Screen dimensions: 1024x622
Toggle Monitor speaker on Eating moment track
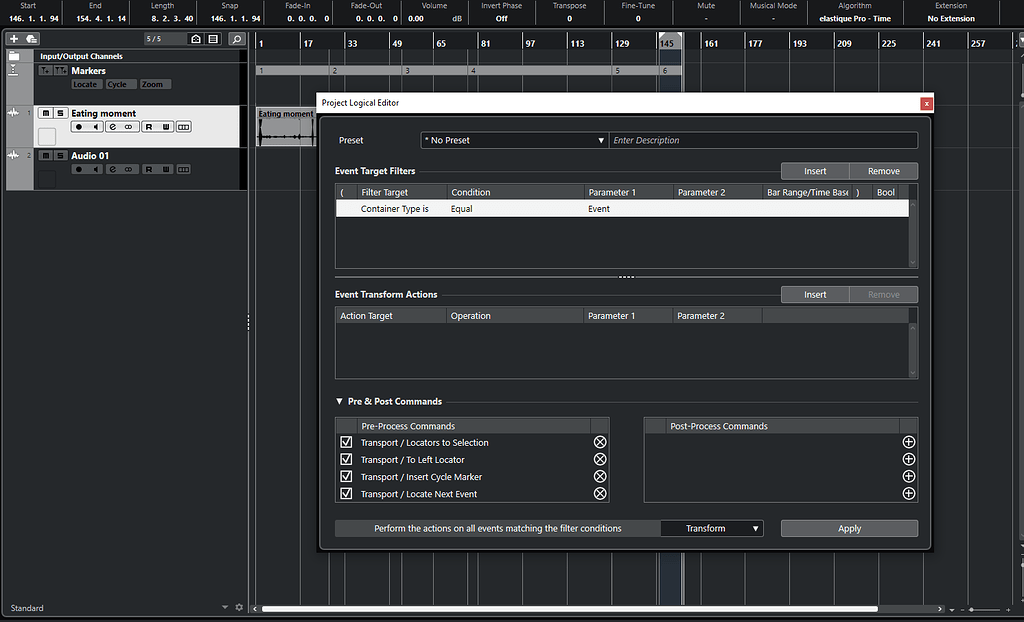(95, 127)
